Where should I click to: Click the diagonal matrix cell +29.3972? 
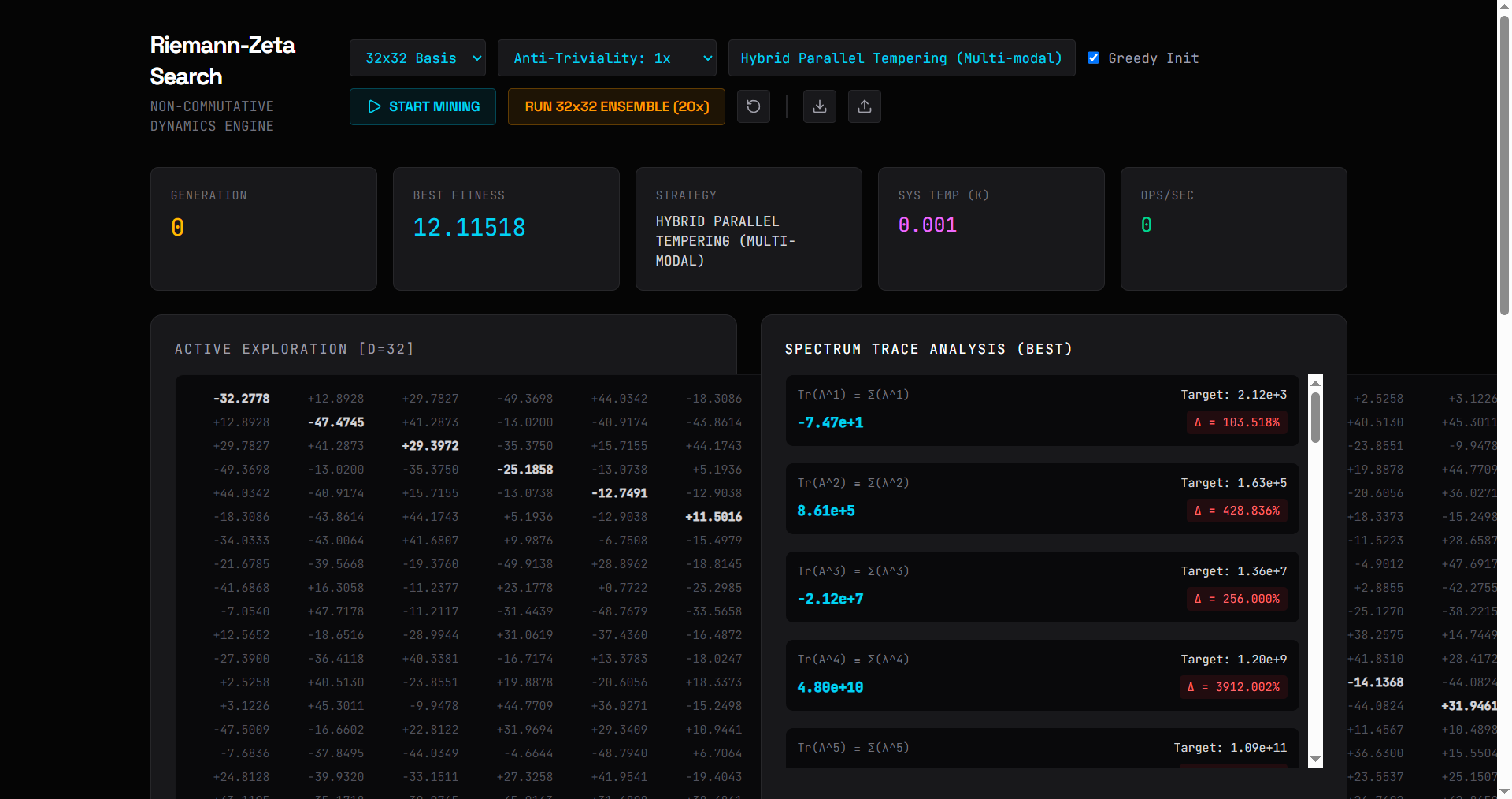pos(430,446)
